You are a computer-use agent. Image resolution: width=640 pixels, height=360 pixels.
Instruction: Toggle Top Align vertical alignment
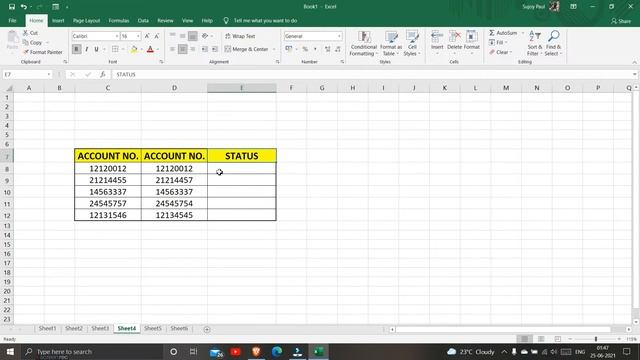tap(172, 36)
